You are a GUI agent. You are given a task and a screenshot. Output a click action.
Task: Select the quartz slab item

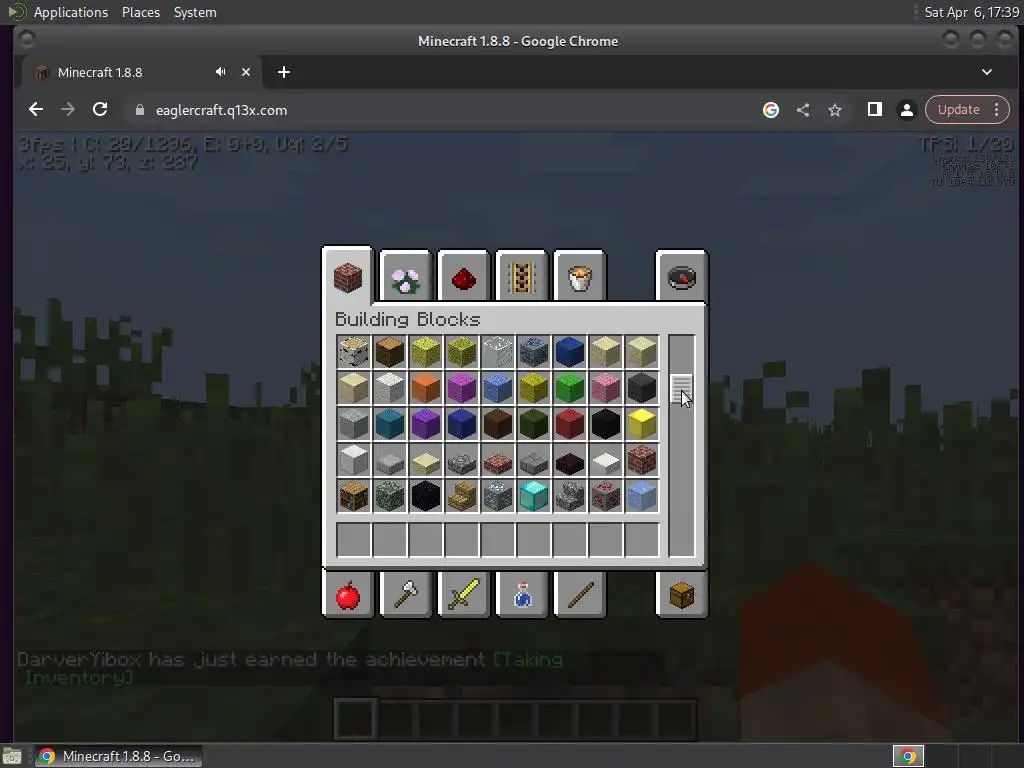(605, 462)
